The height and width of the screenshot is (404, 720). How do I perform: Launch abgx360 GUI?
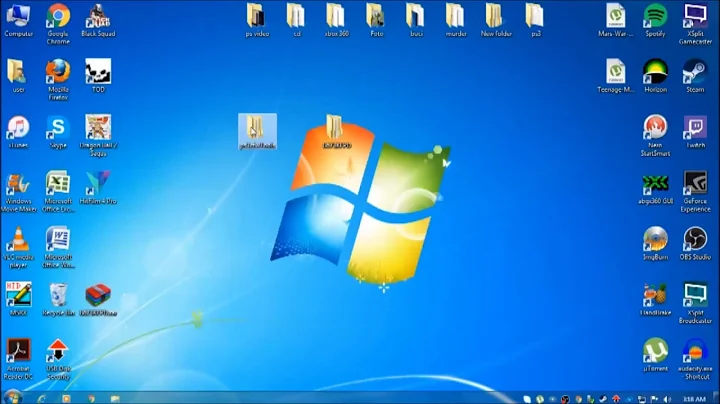[655, 188]
